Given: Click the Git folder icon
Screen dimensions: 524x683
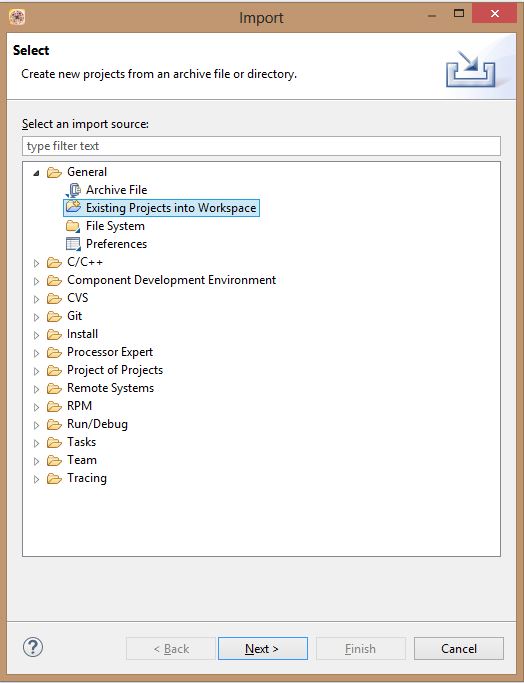Looking at the screenshot, I should point(54,316).
